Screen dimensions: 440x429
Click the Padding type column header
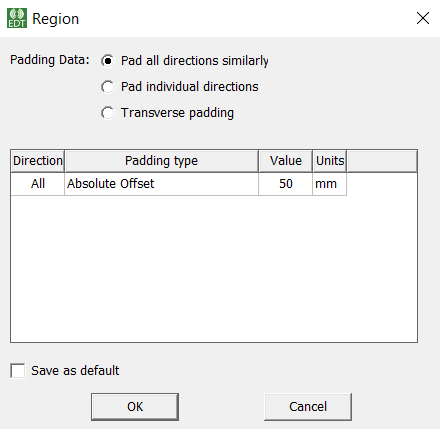pyautogui.click(x=161, y=161)
